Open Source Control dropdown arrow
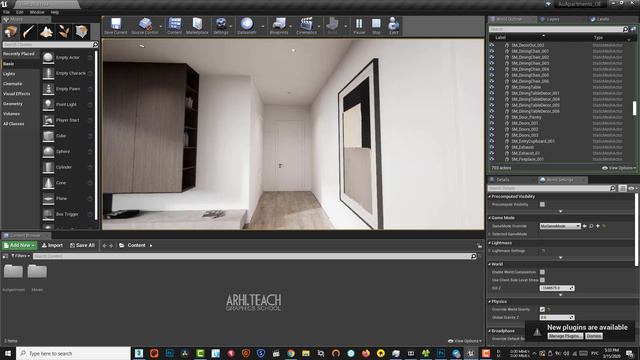The image size is (640, 360). pos(161,27)
